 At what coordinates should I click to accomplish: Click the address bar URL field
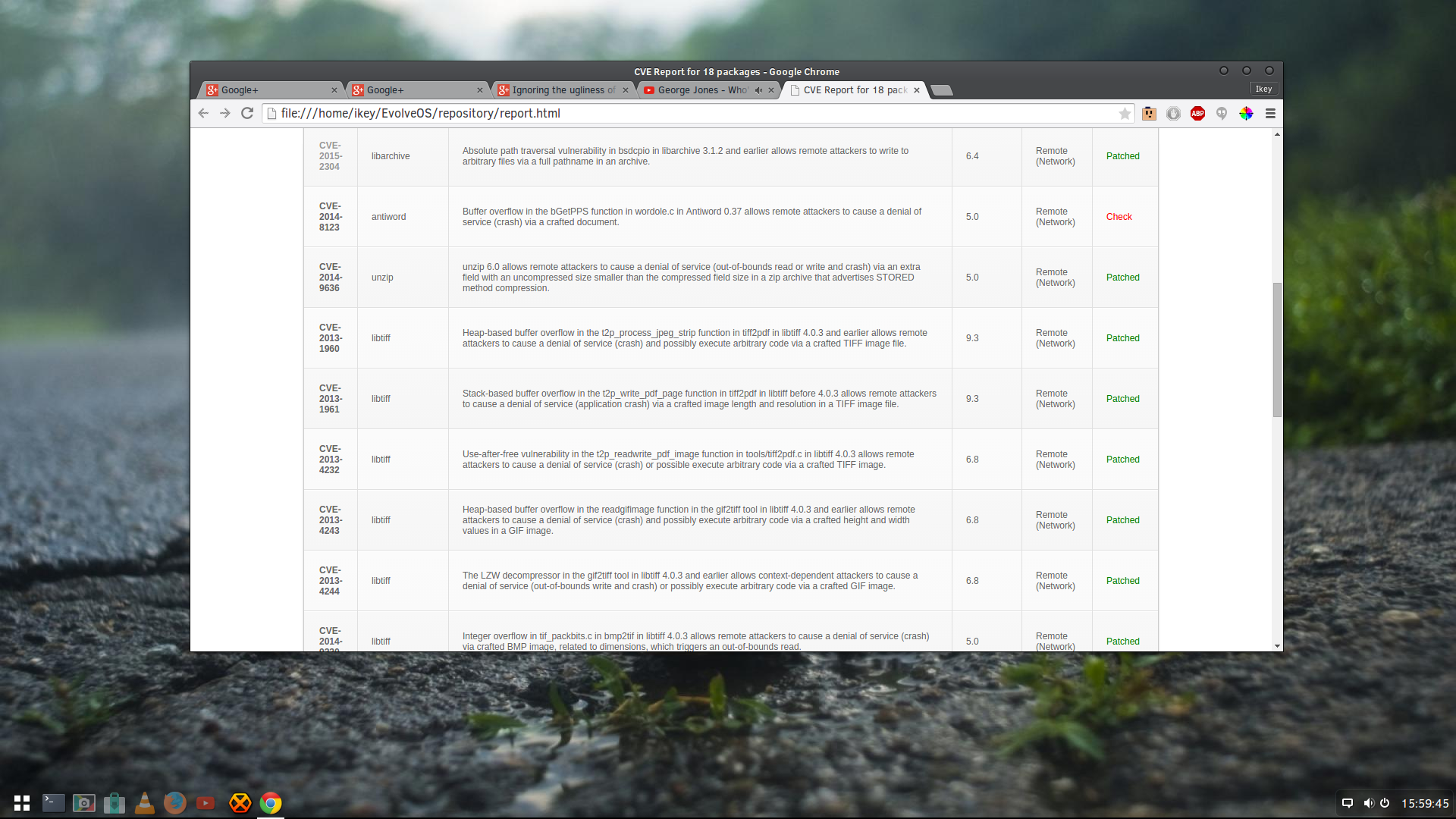tap(698, 114)
